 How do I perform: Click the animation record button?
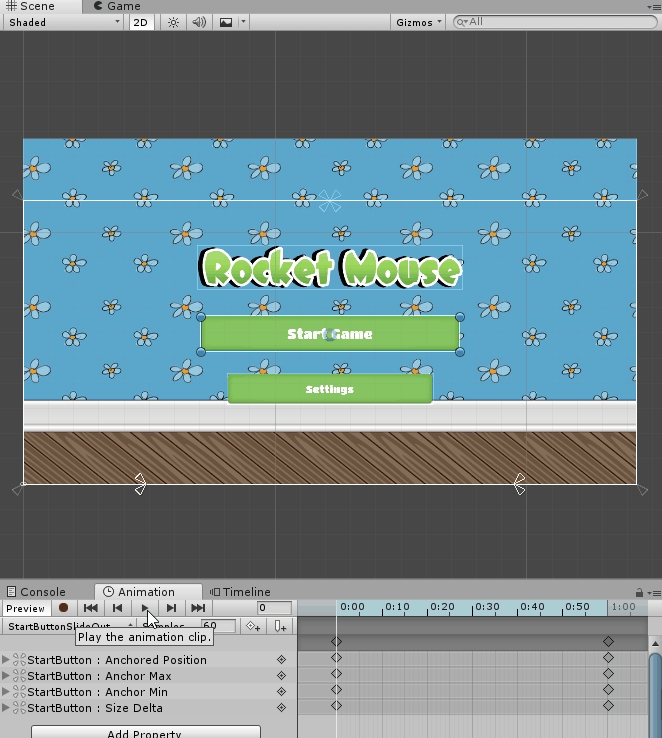tap(63, 608)
